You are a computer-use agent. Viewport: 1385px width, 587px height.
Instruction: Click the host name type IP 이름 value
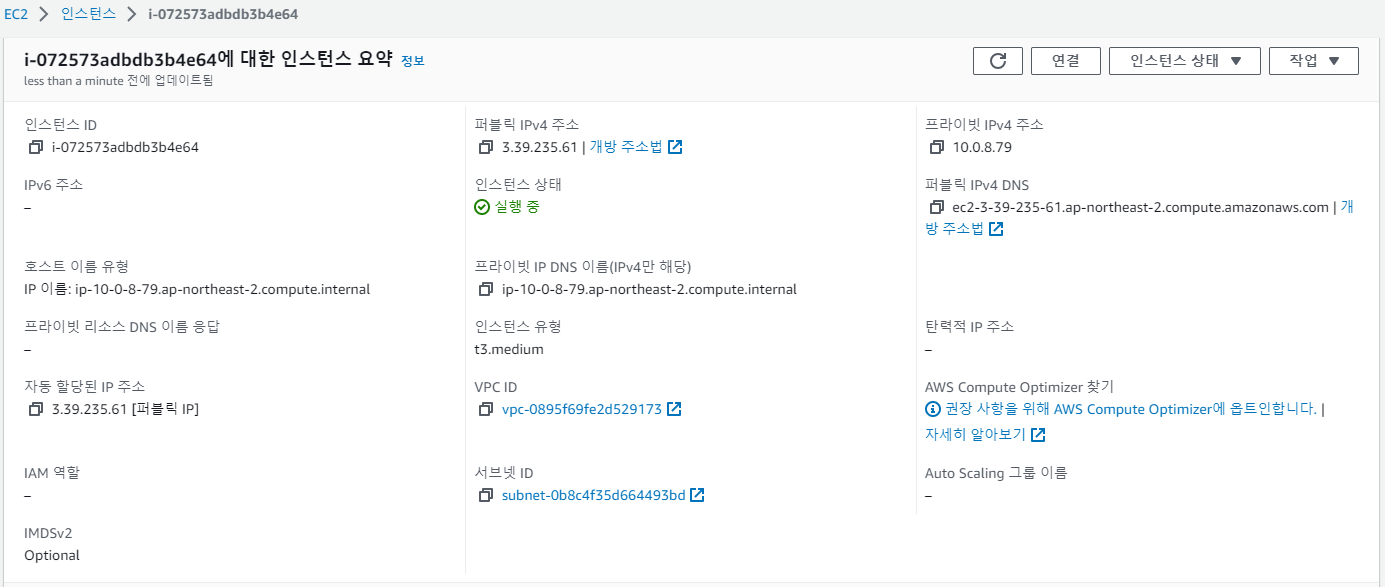197,289
